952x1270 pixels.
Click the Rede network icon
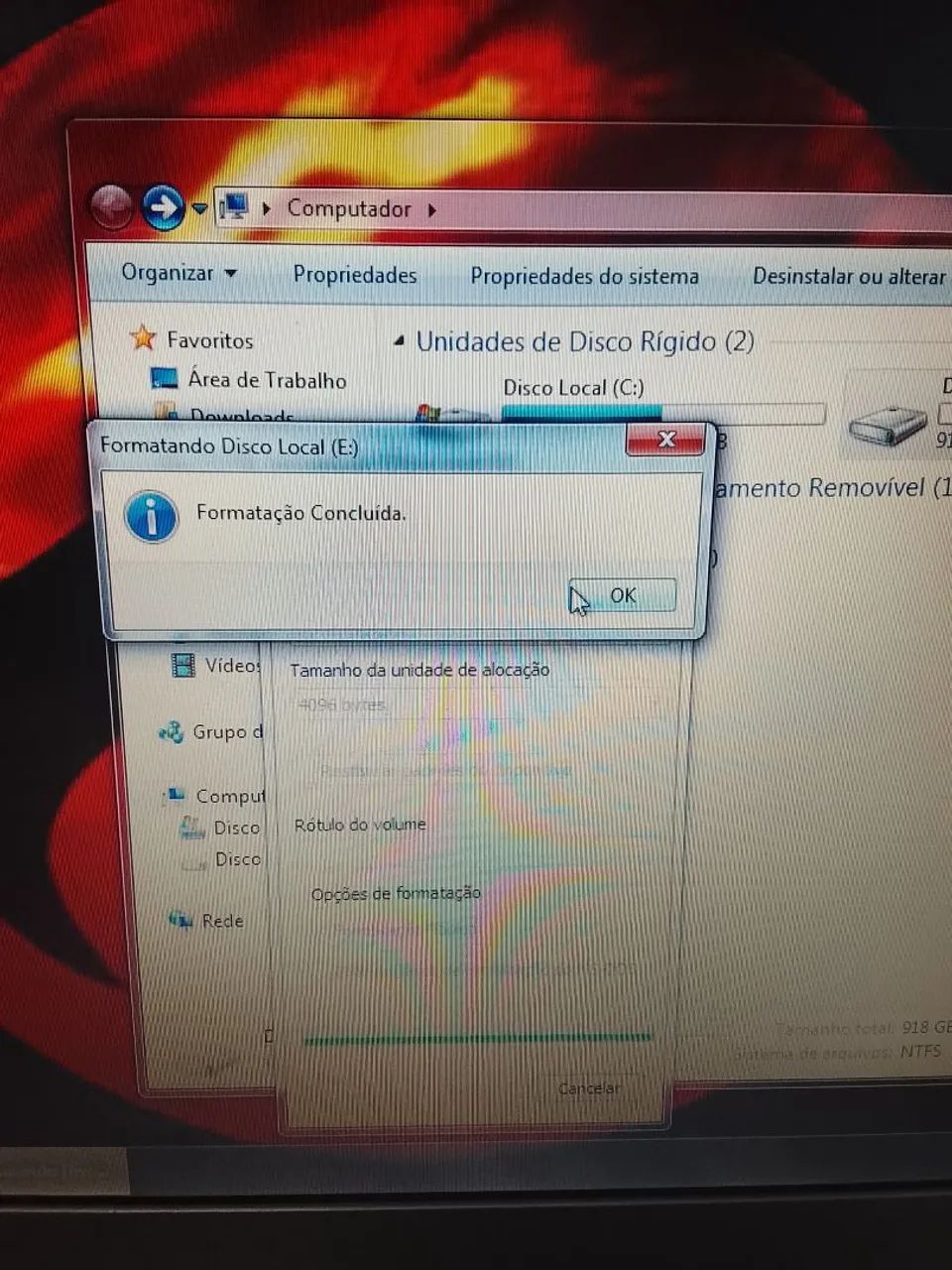tap(180, 921)
